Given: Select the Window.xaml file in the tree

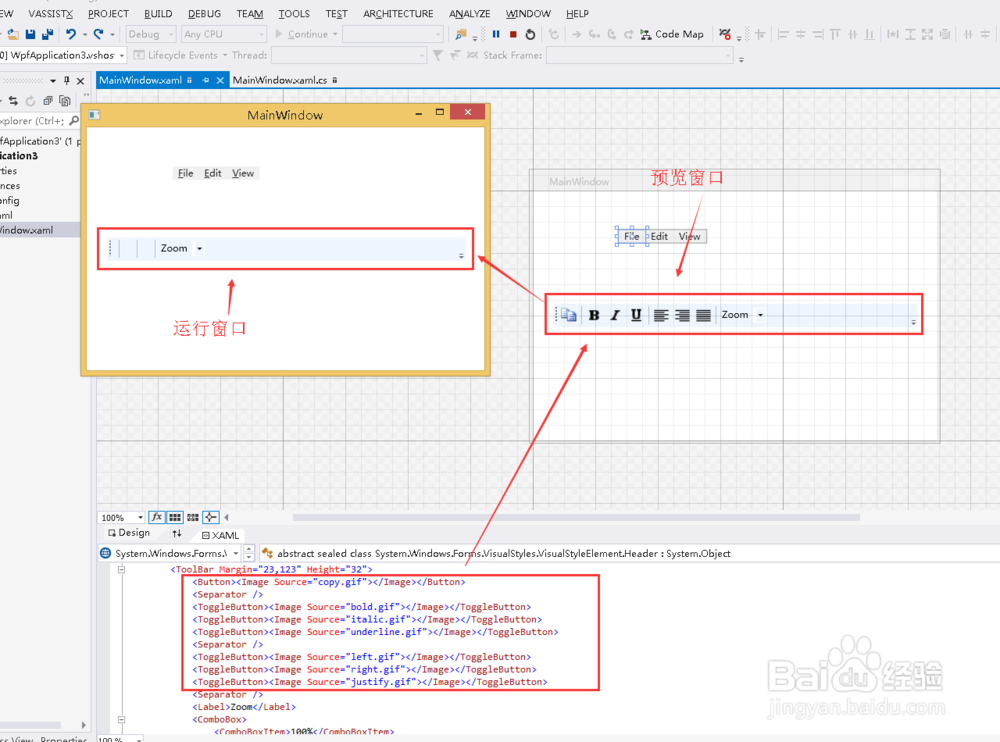Looking at the screenshot, I should pyautogui.click(x=40, y=230).
